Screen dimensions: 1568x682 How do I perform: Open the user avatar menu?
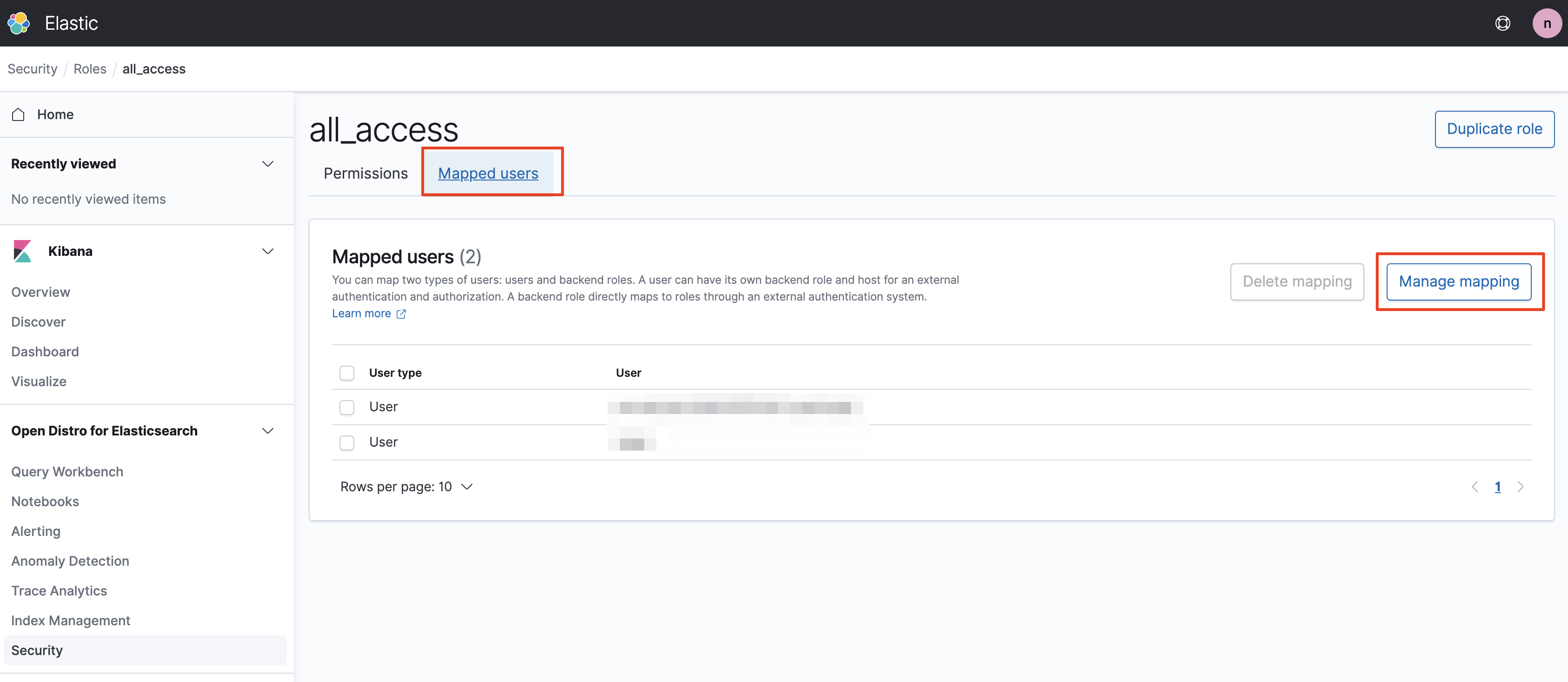[1546, 23]
